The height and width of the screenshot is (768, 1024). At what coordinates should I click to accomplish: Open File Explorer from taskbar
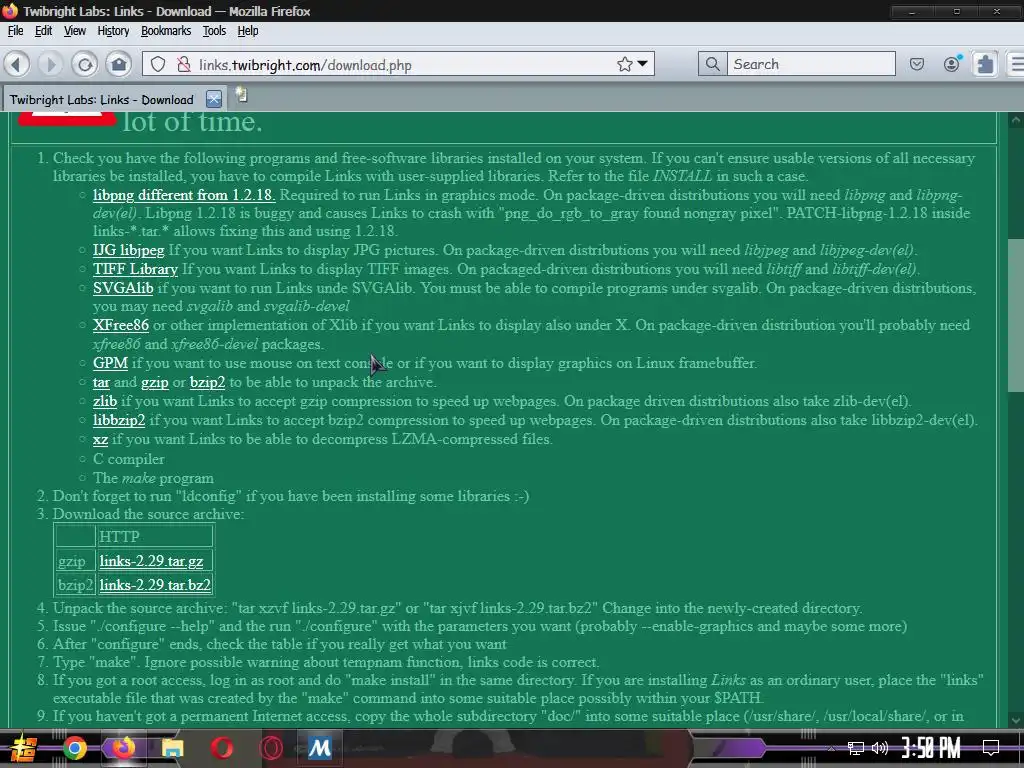point(172,748)
